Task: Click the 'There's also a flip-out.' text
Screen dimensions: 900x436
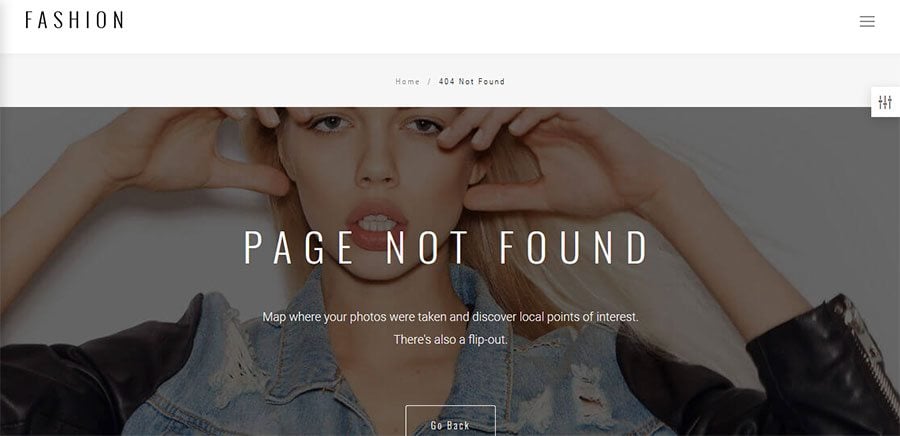Action: pyautogui.click(x=451, y=340)
